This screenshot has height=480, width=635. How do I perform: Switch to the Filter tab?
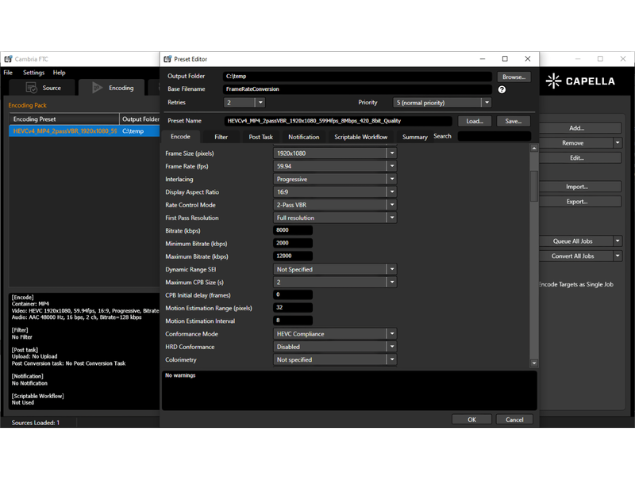point(221,137)
